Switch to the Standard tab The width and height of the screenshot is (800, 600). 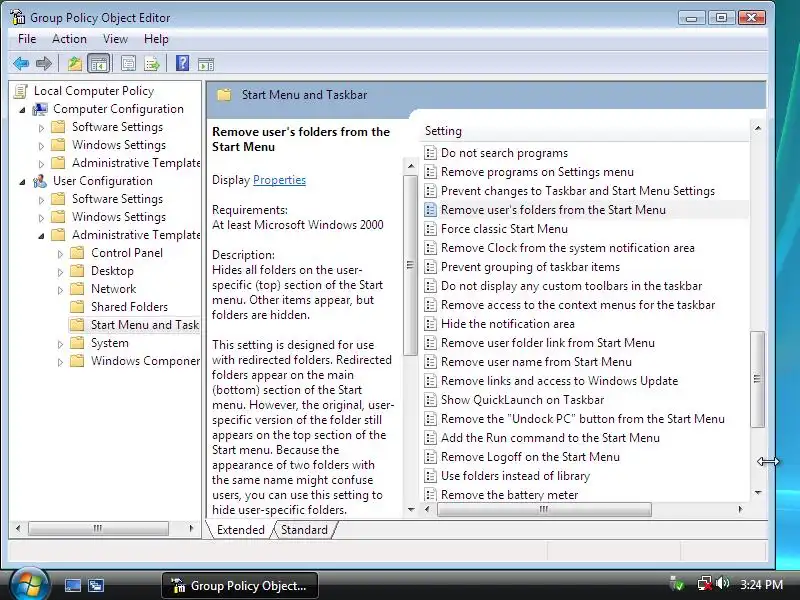(304, 530)
